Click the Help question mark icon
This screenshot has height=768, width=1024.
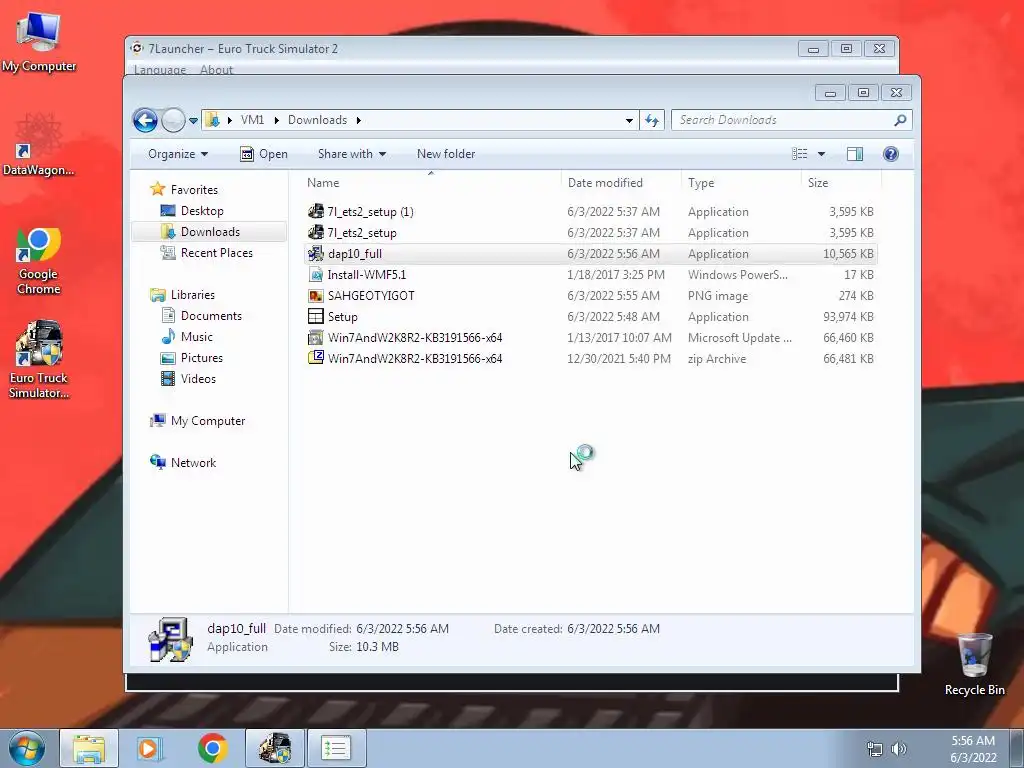coord(890,154)
